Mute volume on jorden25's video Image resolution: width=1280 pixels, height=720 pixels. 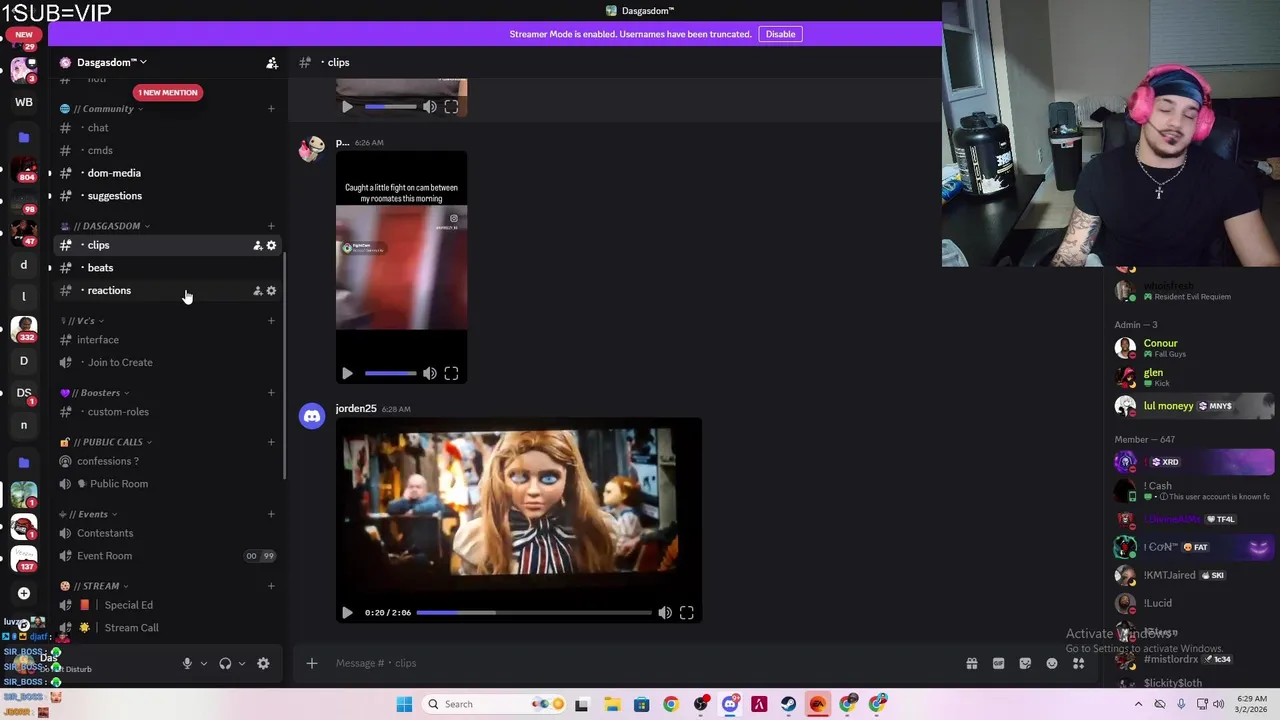coord(665,612)
